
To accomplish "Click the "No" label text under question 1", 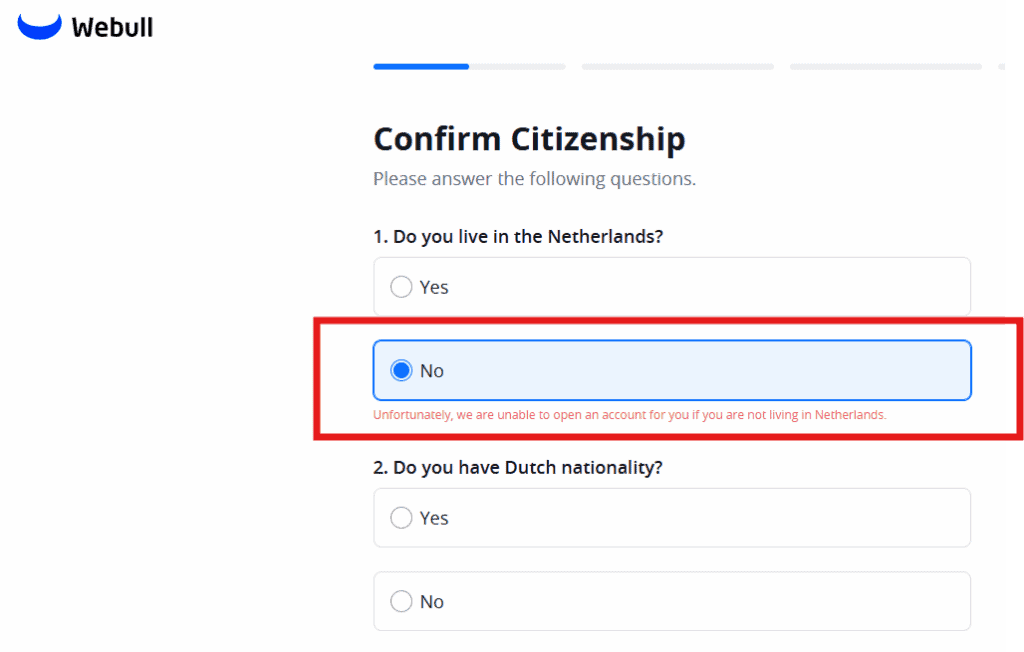I will [432, 371].
